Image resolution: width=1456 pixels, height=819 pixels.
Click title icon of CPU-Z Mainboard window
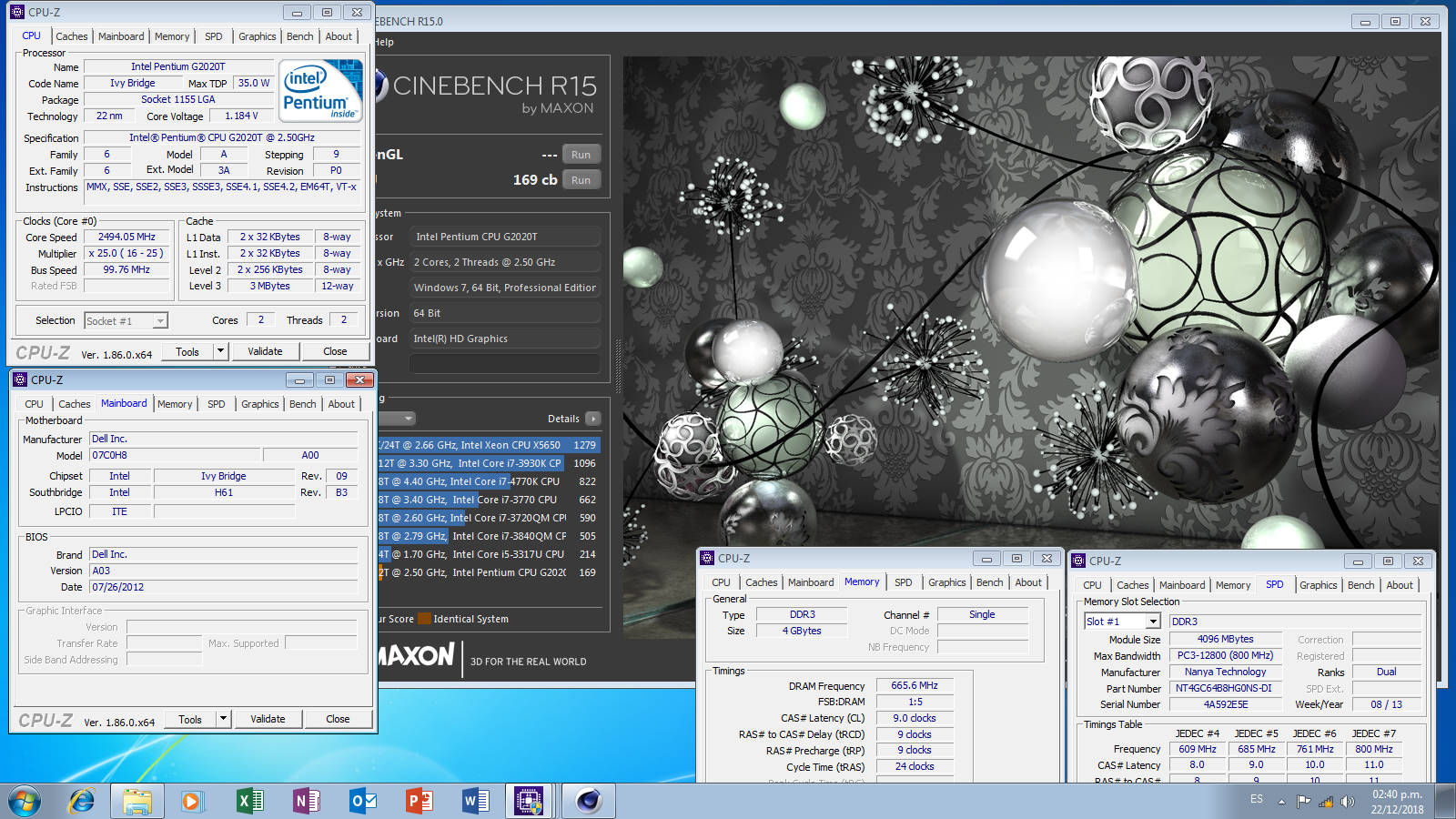[x=20, y=379]
